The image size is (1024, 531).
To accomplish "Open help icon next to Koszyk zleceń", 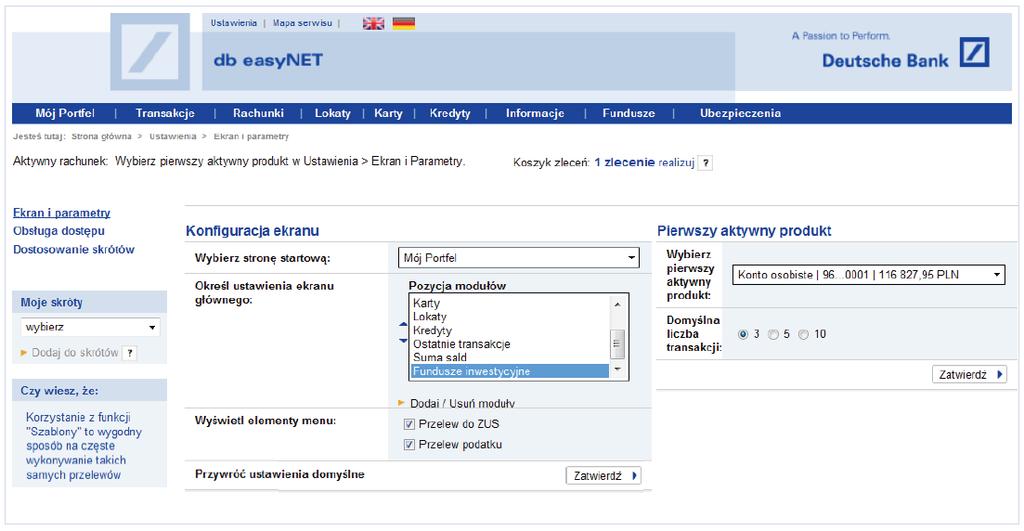I will (705, 163).
